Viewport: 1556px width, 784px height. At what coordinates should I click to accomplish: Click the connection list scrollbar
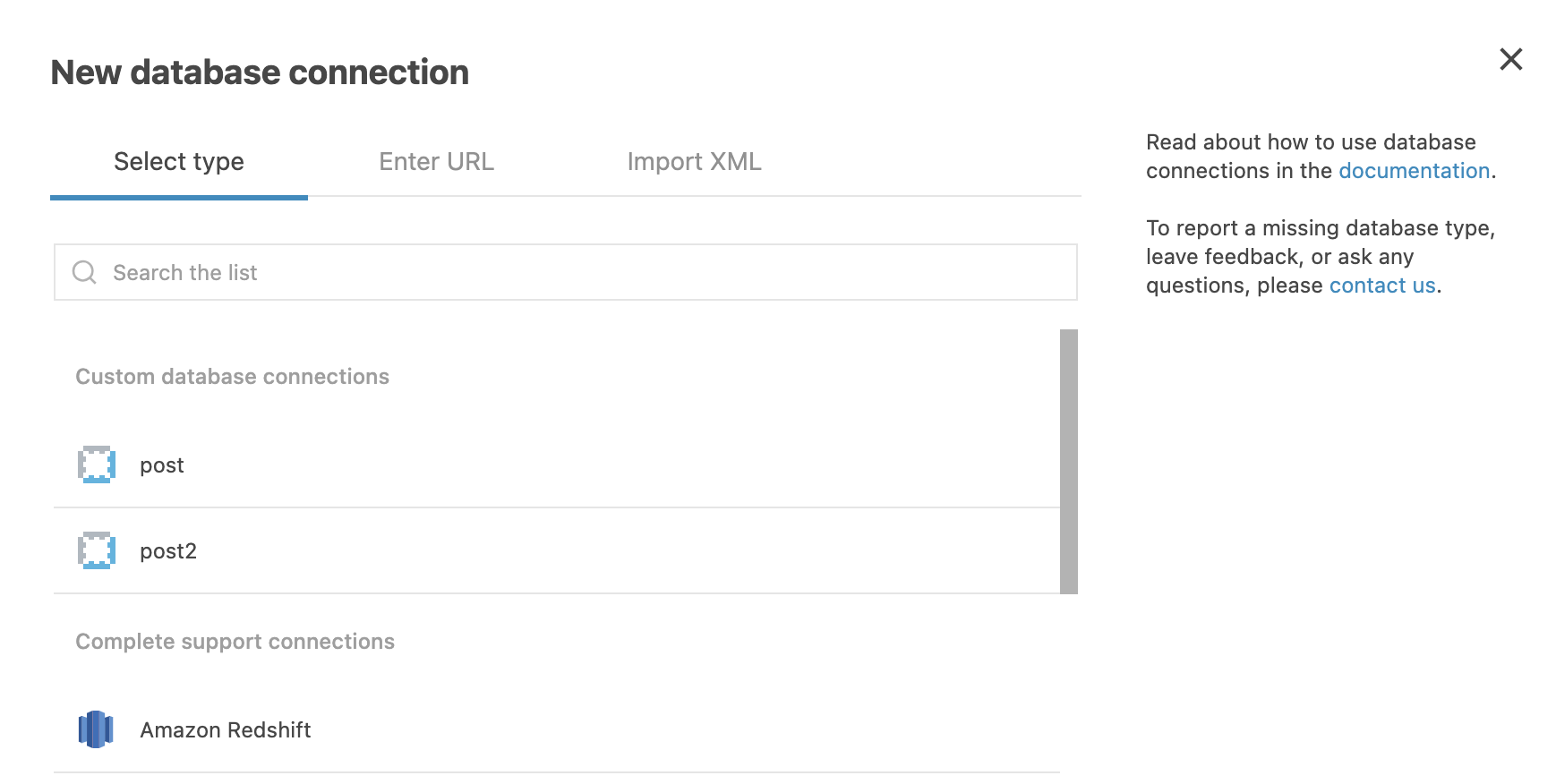point(1067,461)
